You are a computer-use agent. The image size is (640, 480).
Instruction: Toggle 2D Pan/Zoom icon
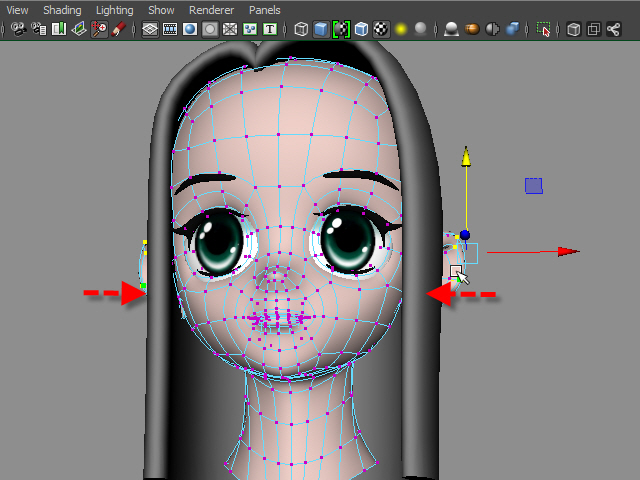pos(99,30)
